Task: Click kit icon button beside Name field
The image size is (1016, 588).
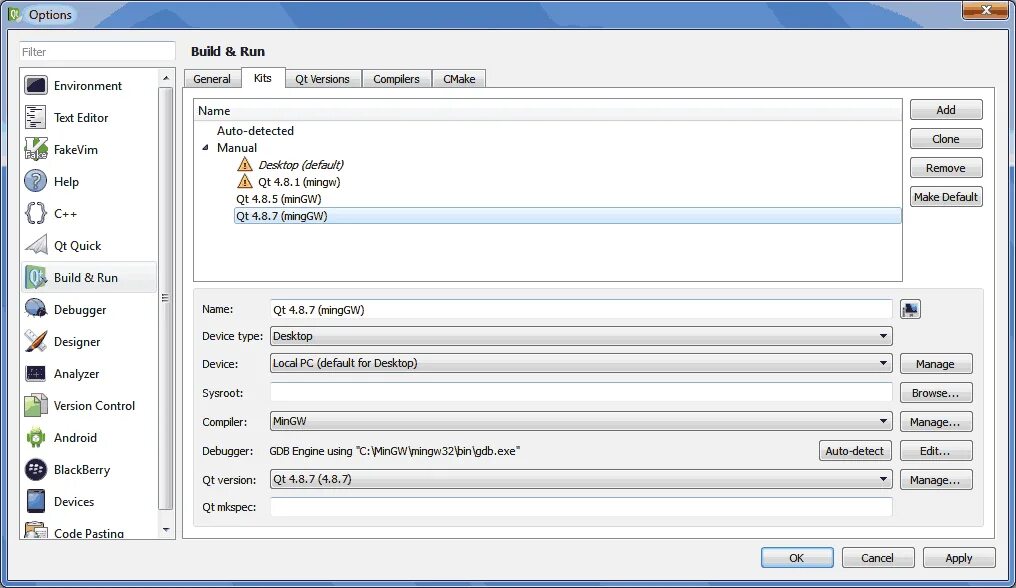Action: 910,309
